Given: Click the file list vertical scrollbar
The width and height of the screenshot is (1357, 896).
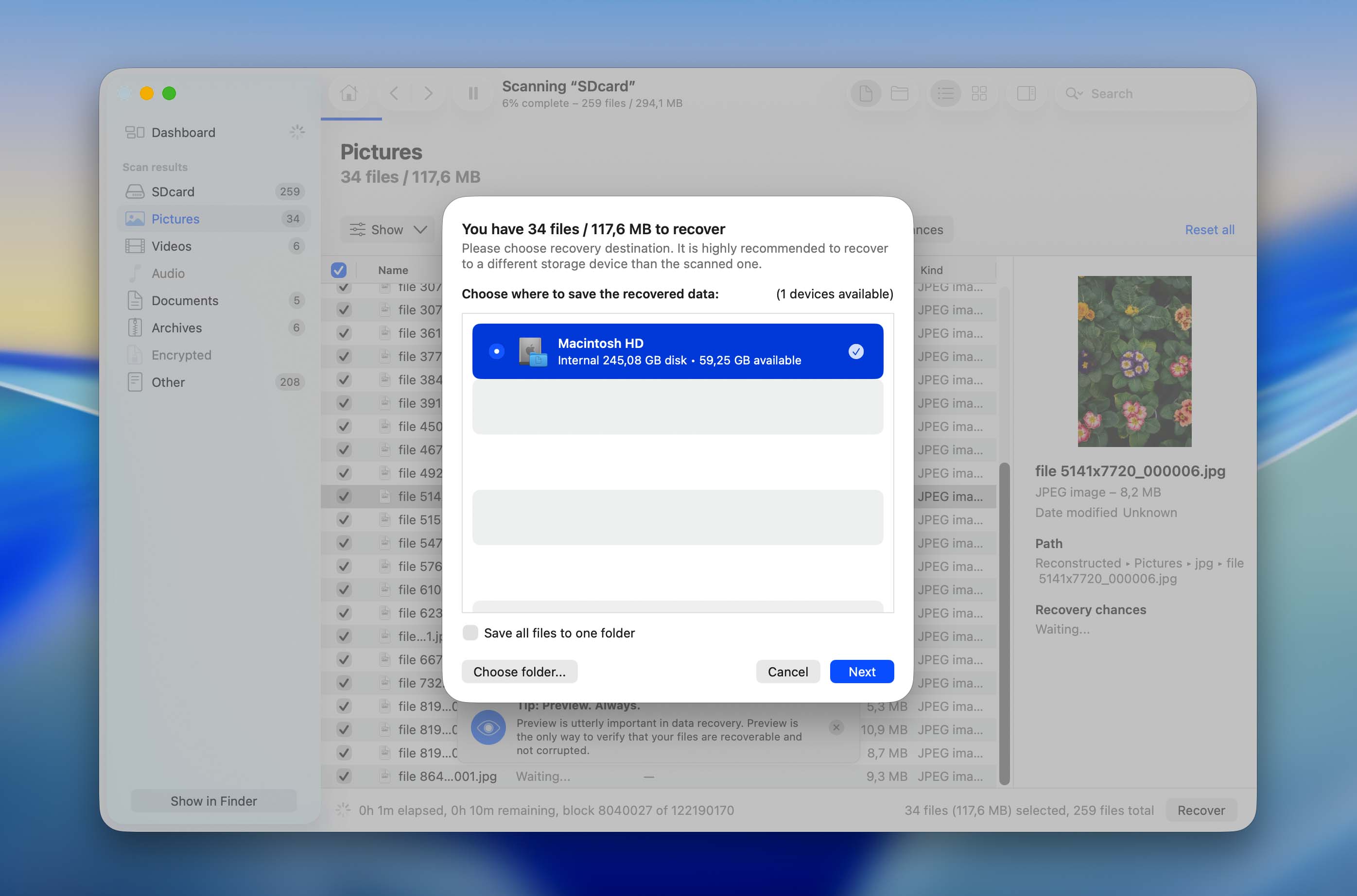Looking at the screenshot, I should click(1004, 624).
